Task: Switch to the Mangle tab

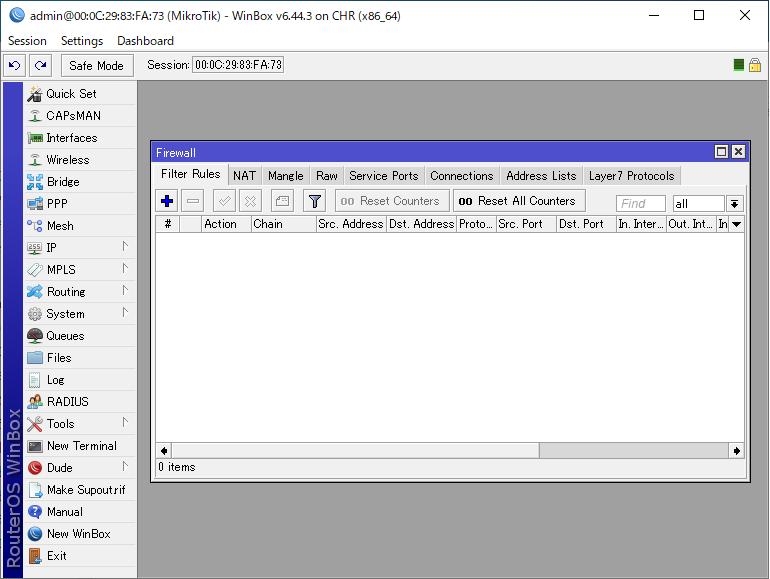Action: coord(286,176)
